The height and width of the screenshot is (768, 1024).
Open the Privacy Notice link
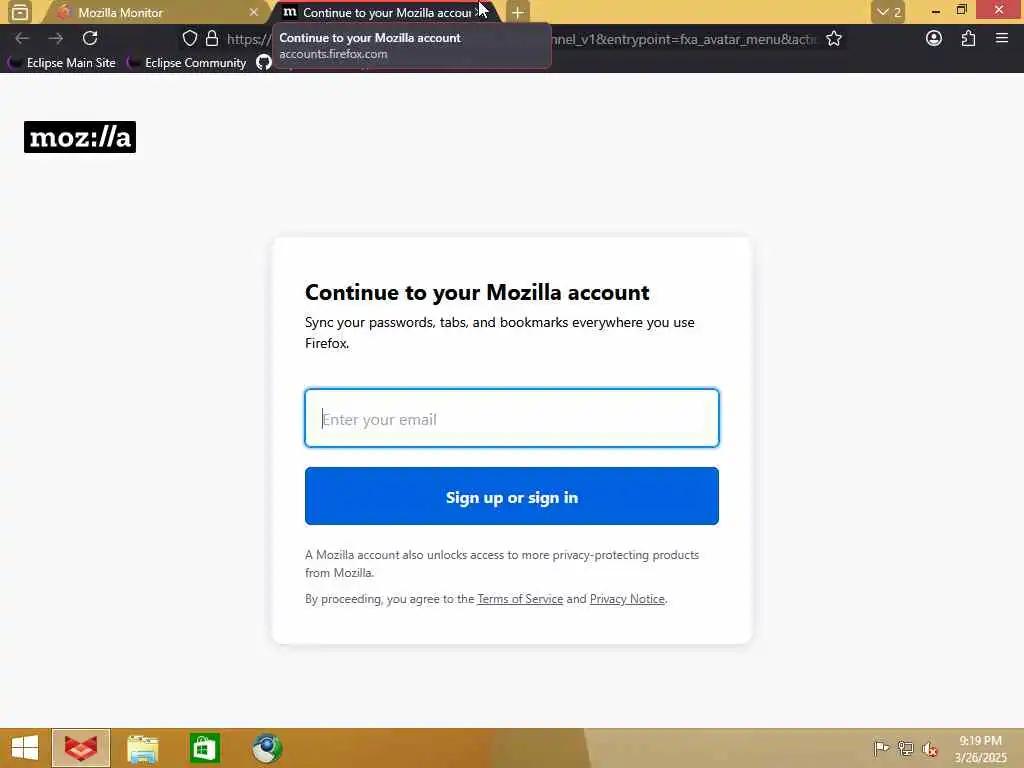(627, 599)
